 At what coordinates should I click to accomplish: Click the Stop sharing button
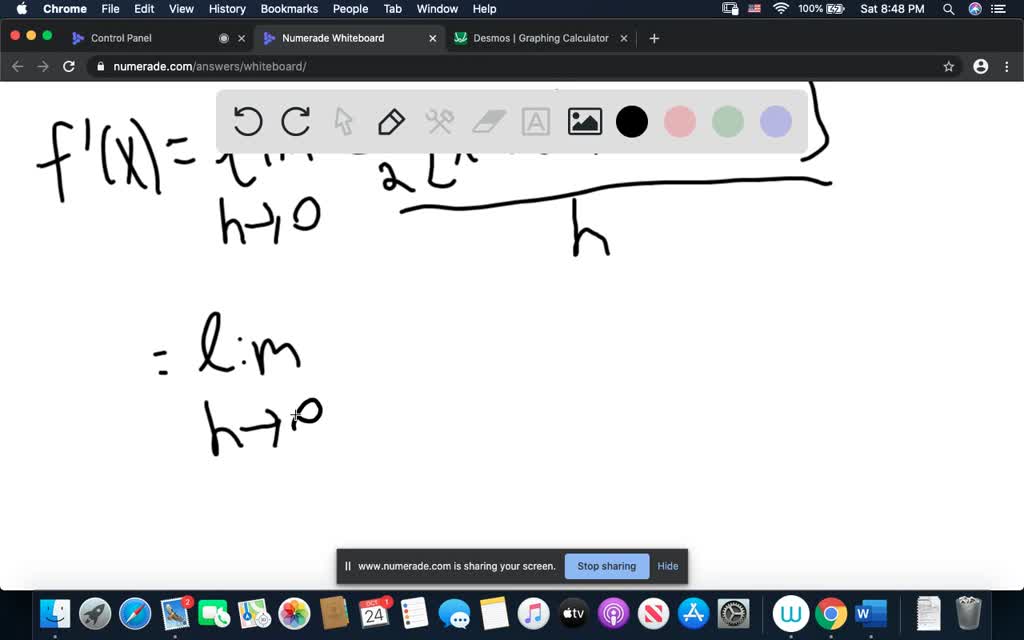point(606,566)
